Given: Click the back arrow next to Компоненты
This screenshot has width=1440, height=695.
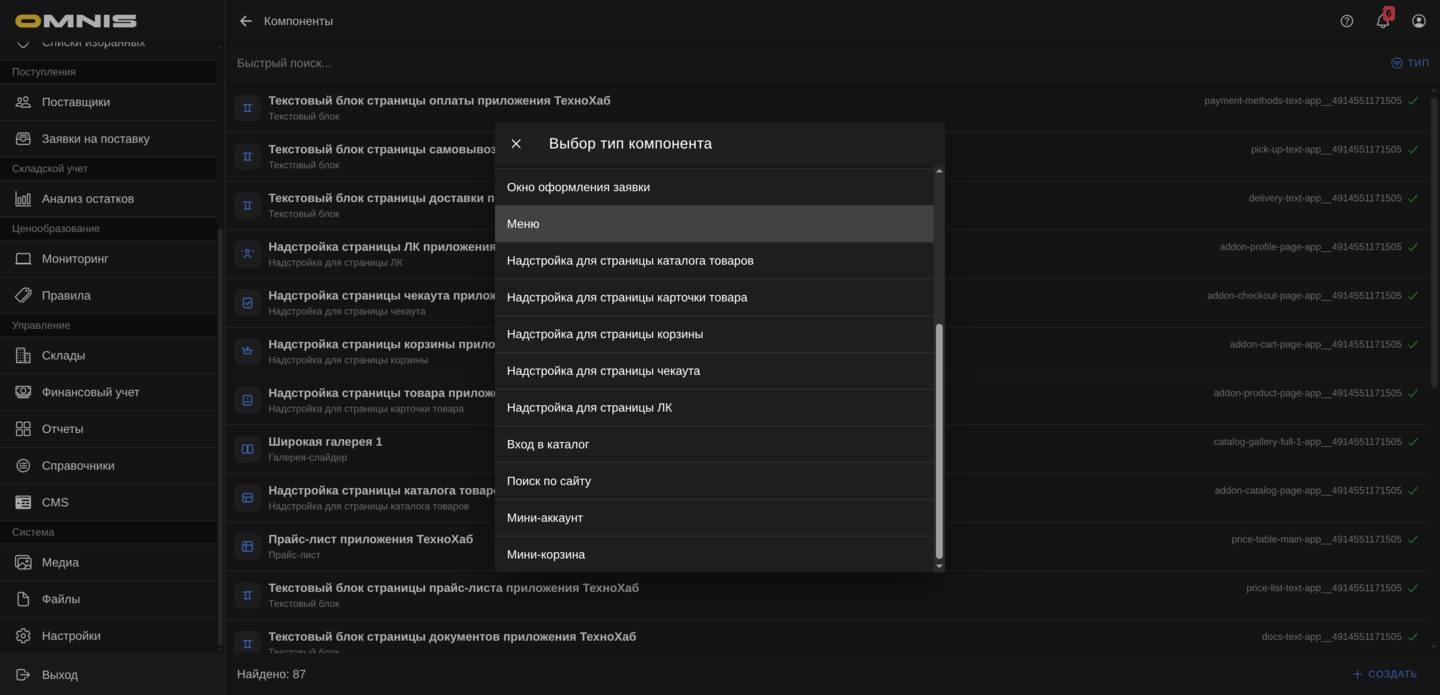Looking at the screenshot, I should [x=246, y=21].
